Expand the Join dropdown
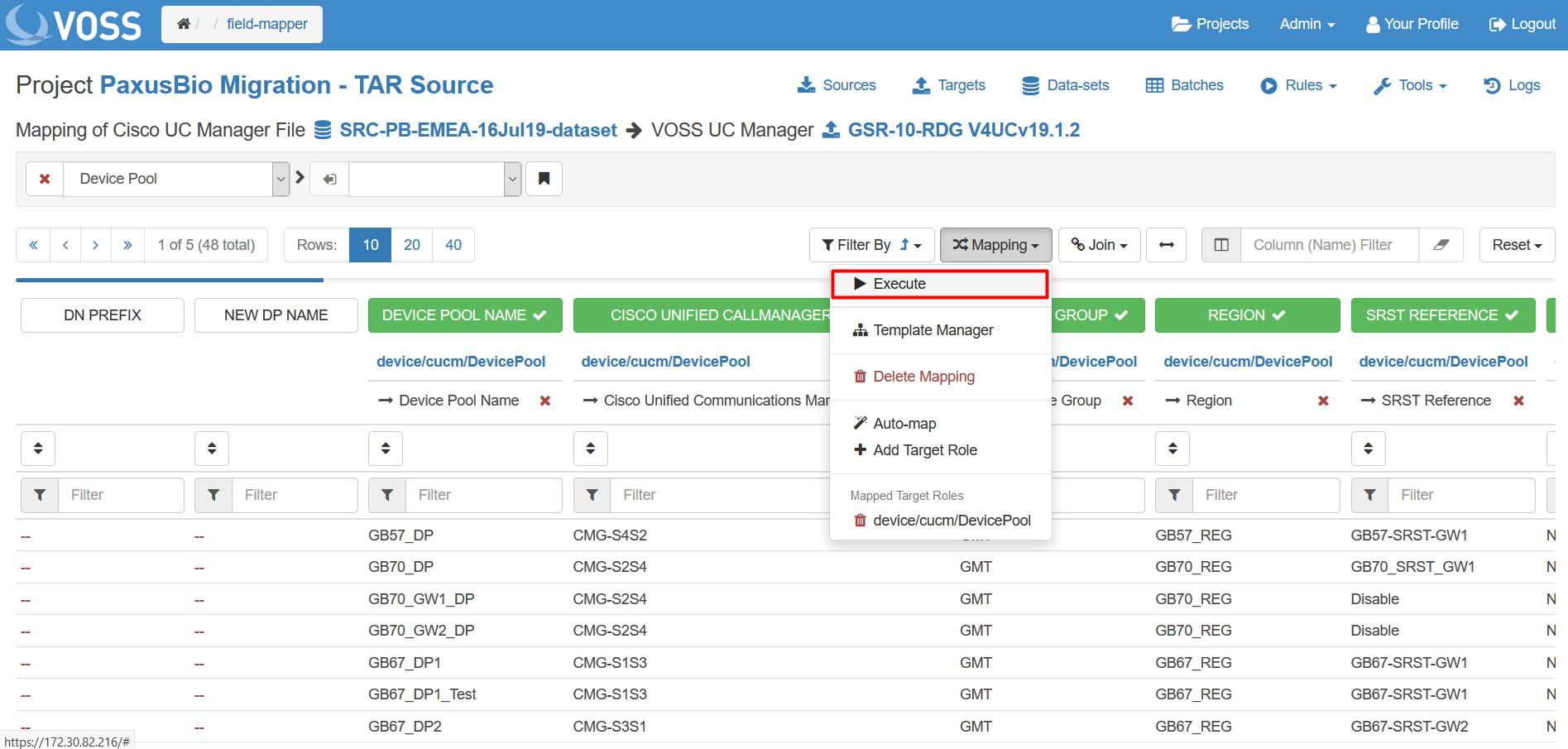 [x=1099, y=245]
